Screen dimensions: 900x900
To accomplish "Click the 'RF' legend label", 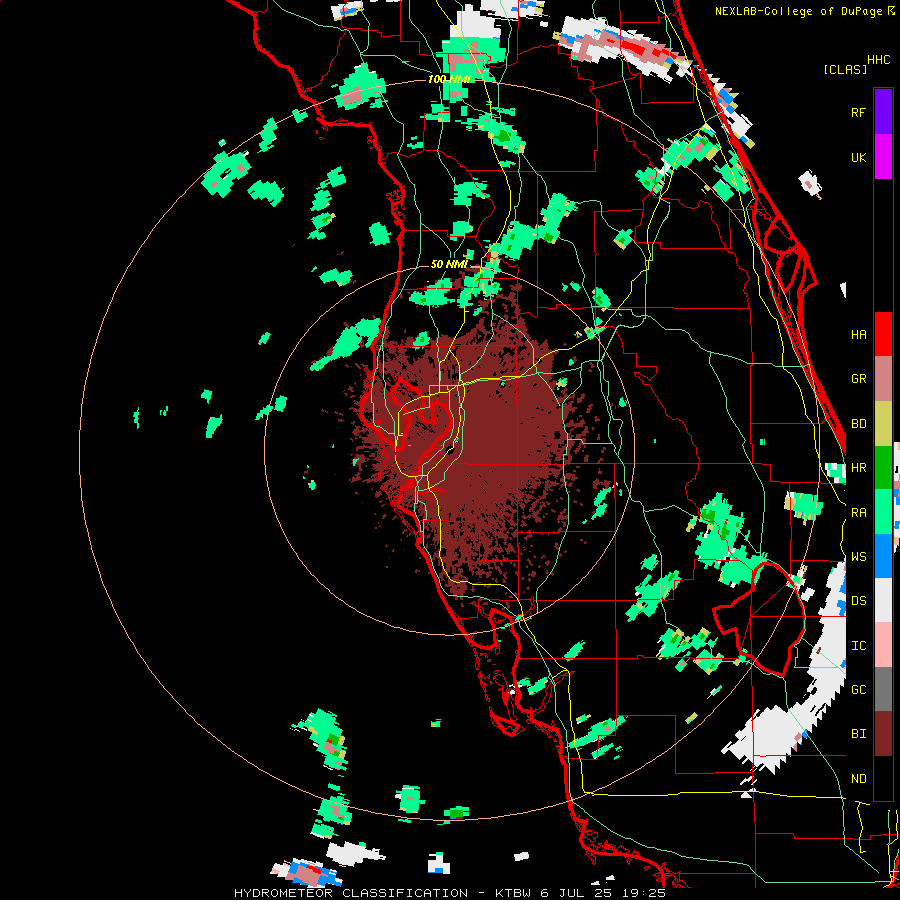I will (x=858, y=112).
